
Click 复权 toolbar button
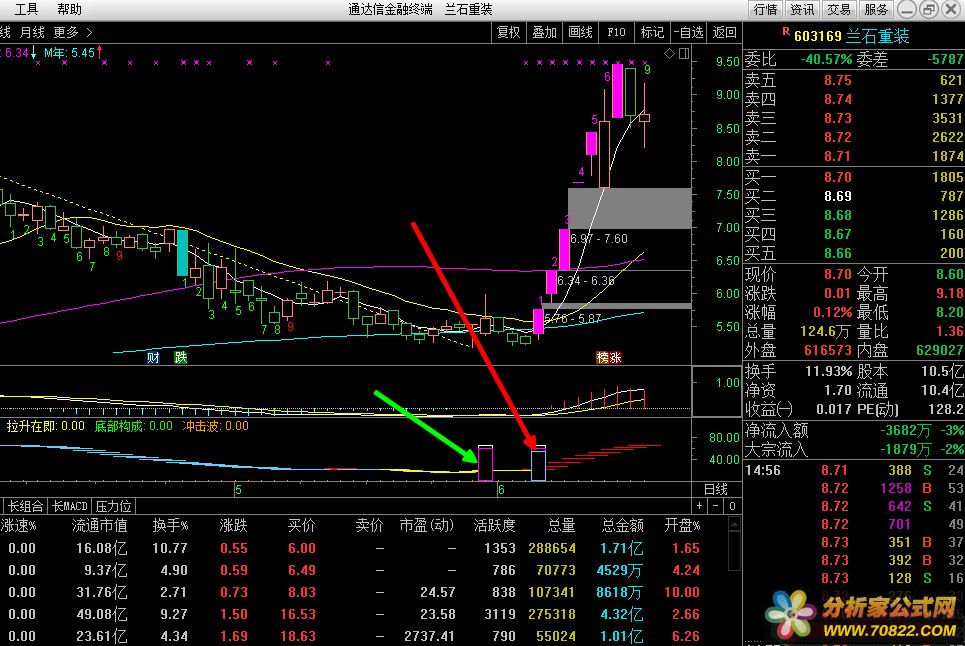(508, 33)
